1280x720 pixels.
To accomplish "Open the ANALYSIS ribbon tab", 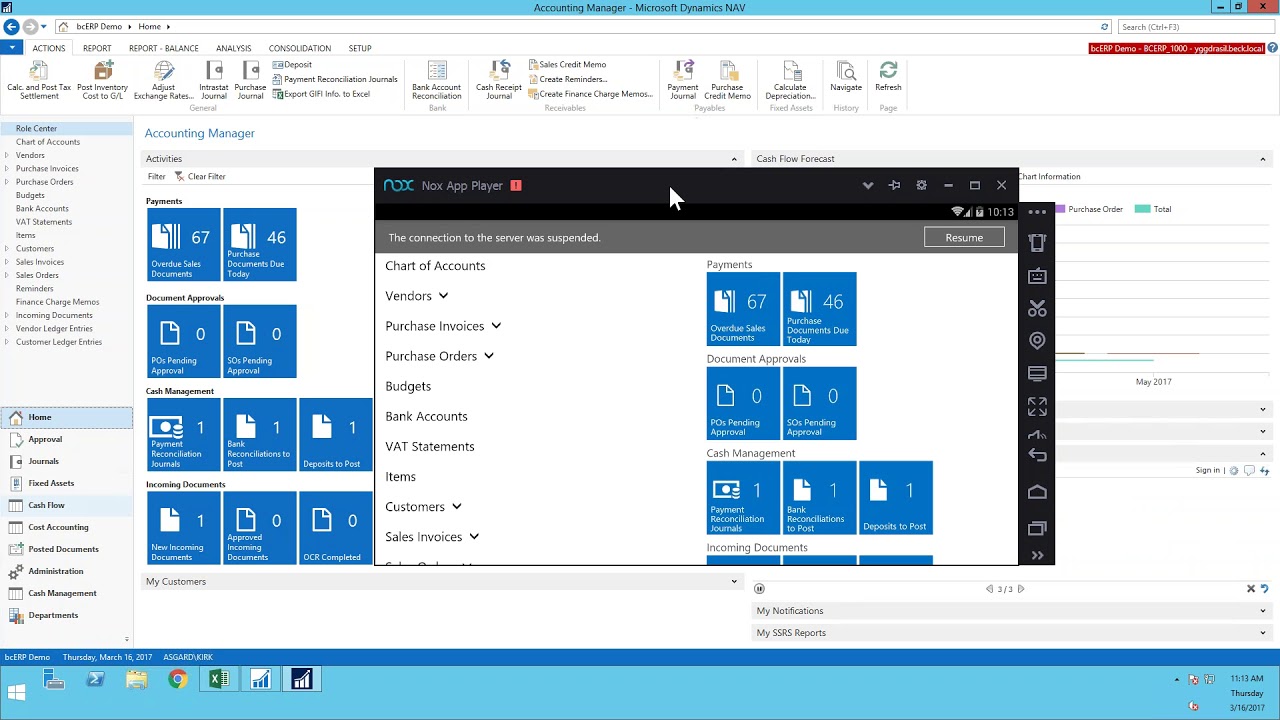I will [x=233, y=48].
